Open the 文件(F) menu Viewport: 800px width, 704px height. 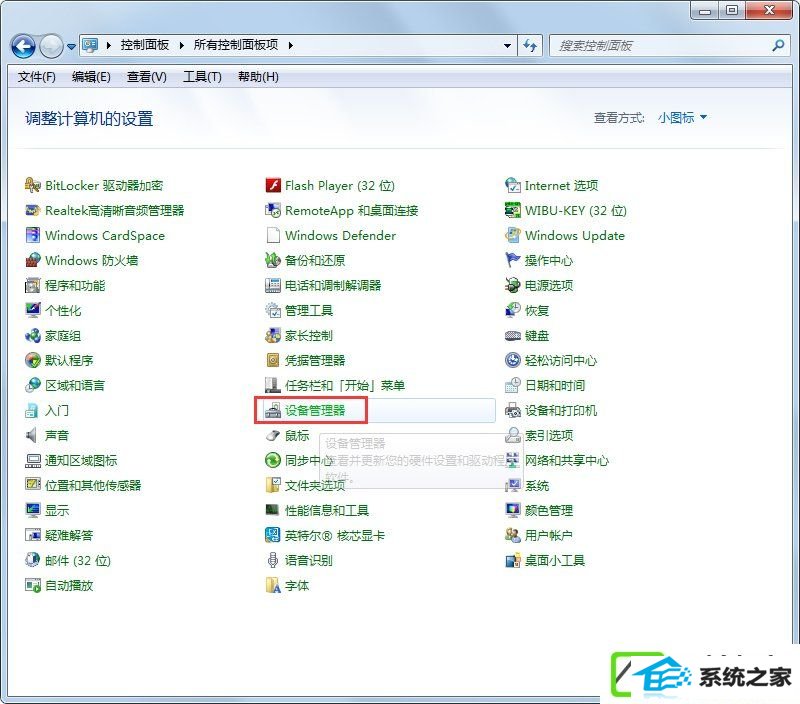(37, 77)
